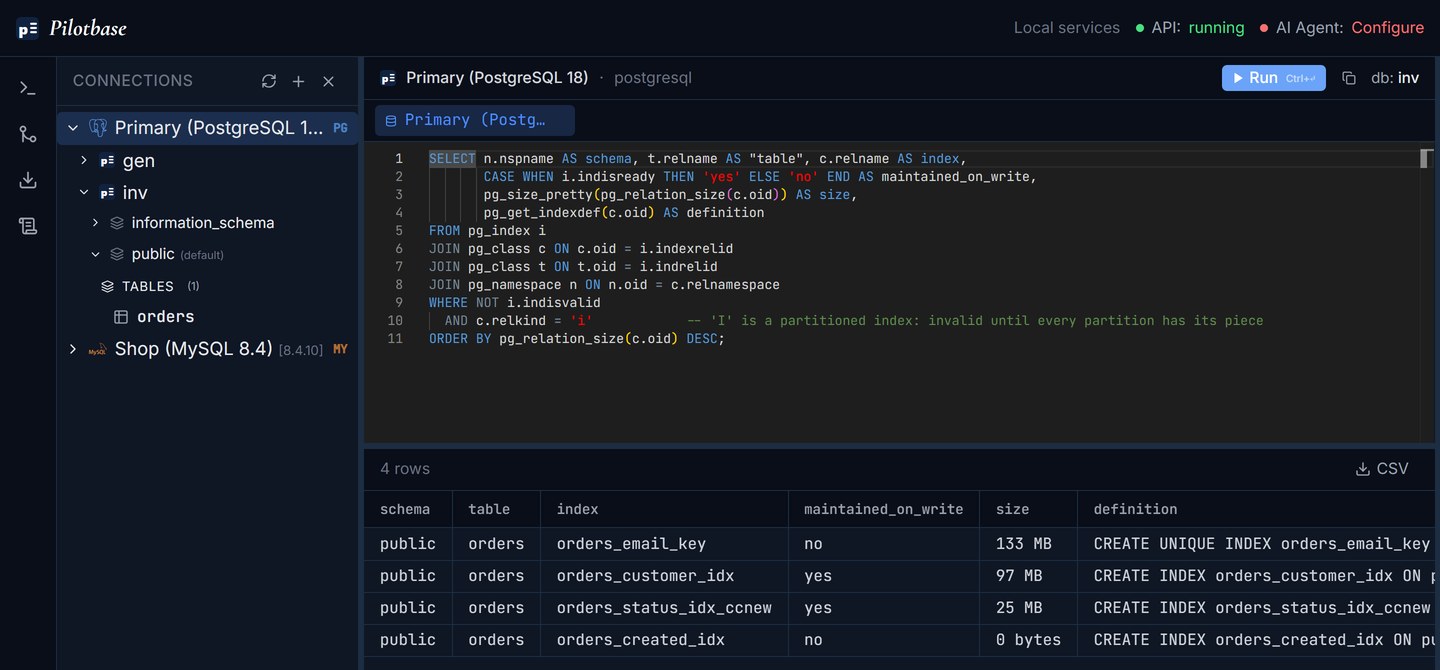Open the download/import sidebar icon
Viewport: 1440px width, 670px height.
(28, 180)
